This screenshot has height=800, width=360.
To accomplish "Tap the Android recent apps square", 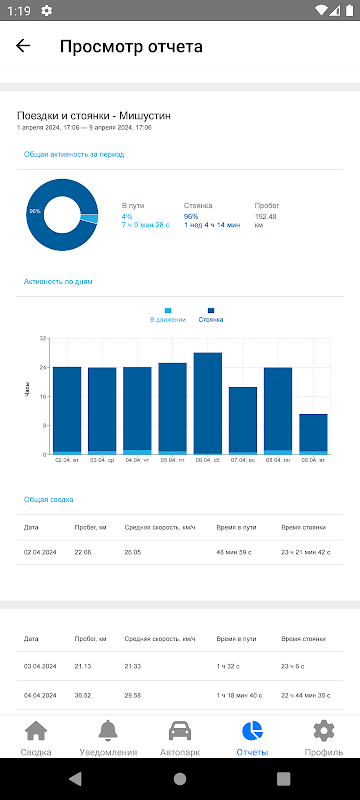I will pyautogui.click(x=284, y=779).
